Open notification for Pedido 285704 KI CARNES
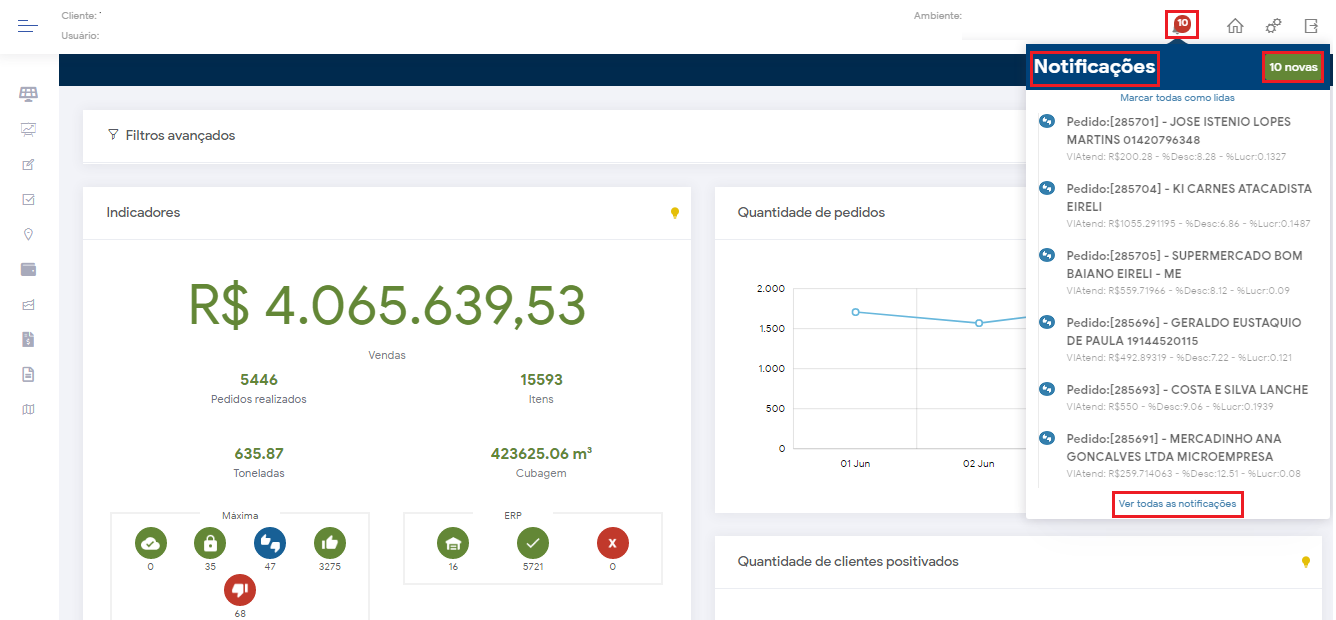 click(1188, 197)
